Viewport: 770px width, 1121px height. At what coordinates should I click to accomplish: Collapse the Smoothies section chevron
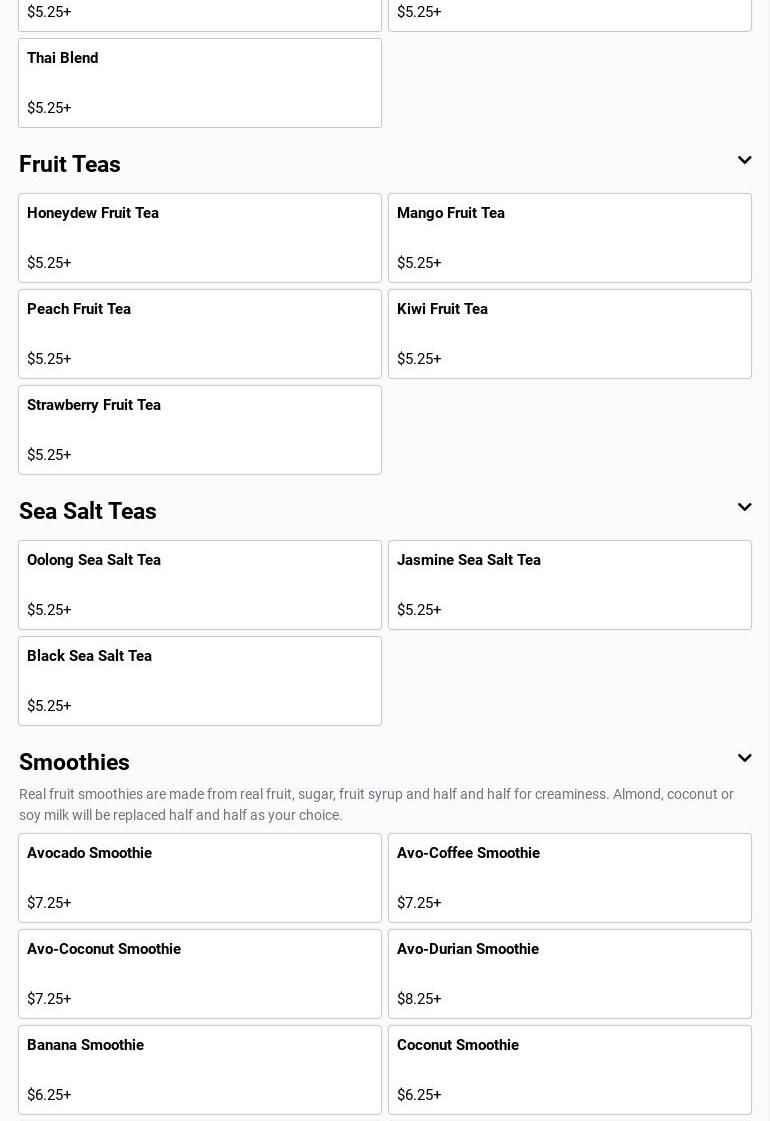[744, 759]
